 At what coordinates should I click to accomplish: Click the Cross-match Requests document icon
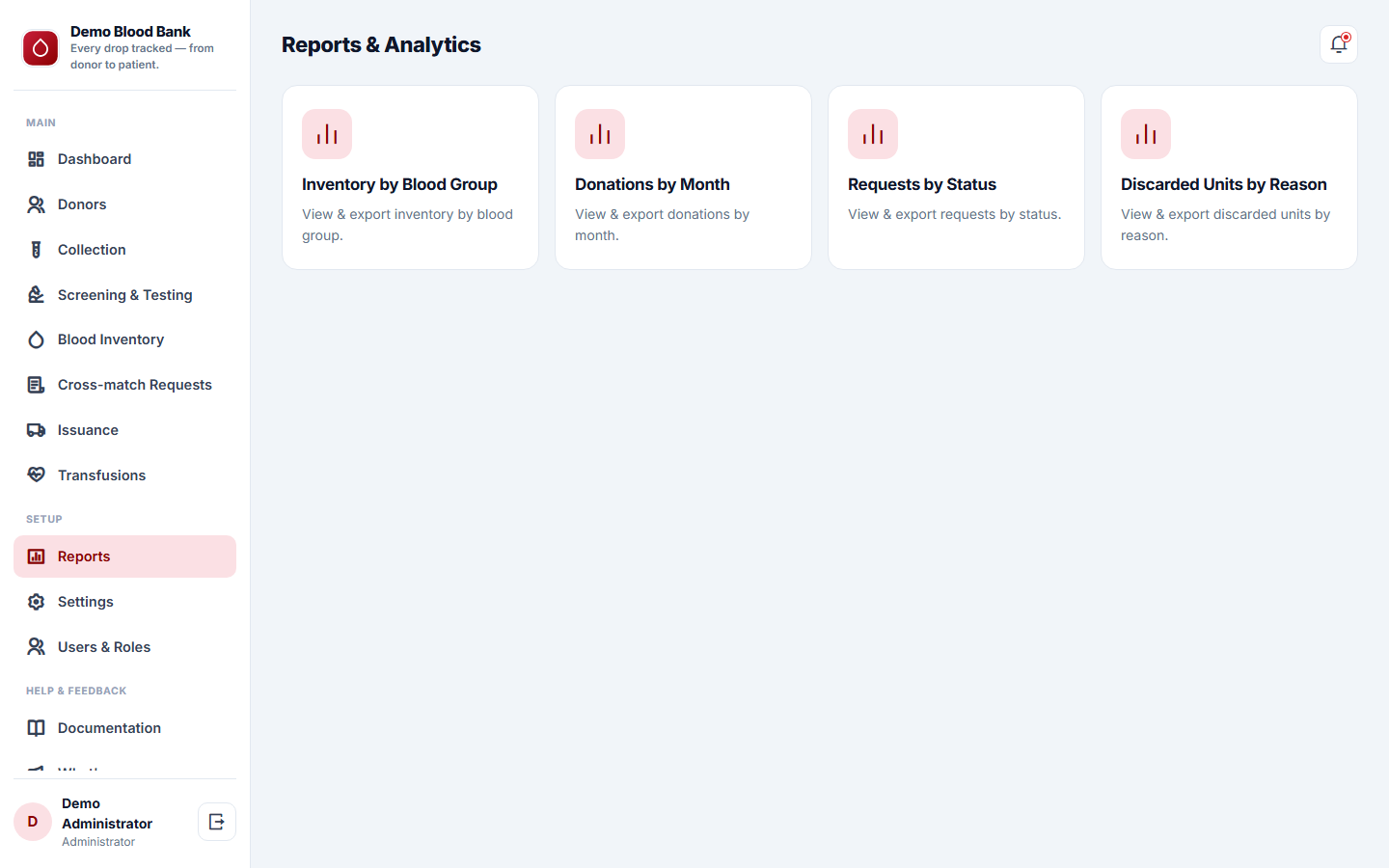coord(36,385)
